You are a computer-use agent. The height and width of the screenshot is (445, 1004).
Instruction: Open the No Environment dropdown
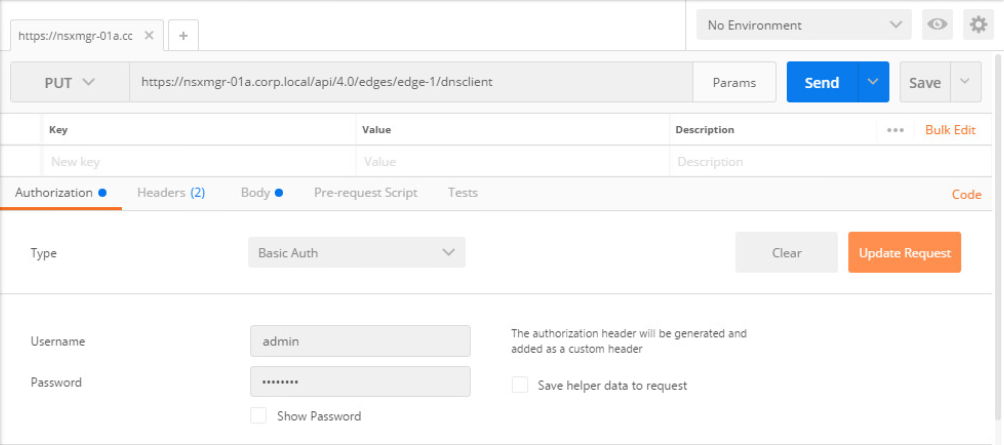[x=804, y=25]
